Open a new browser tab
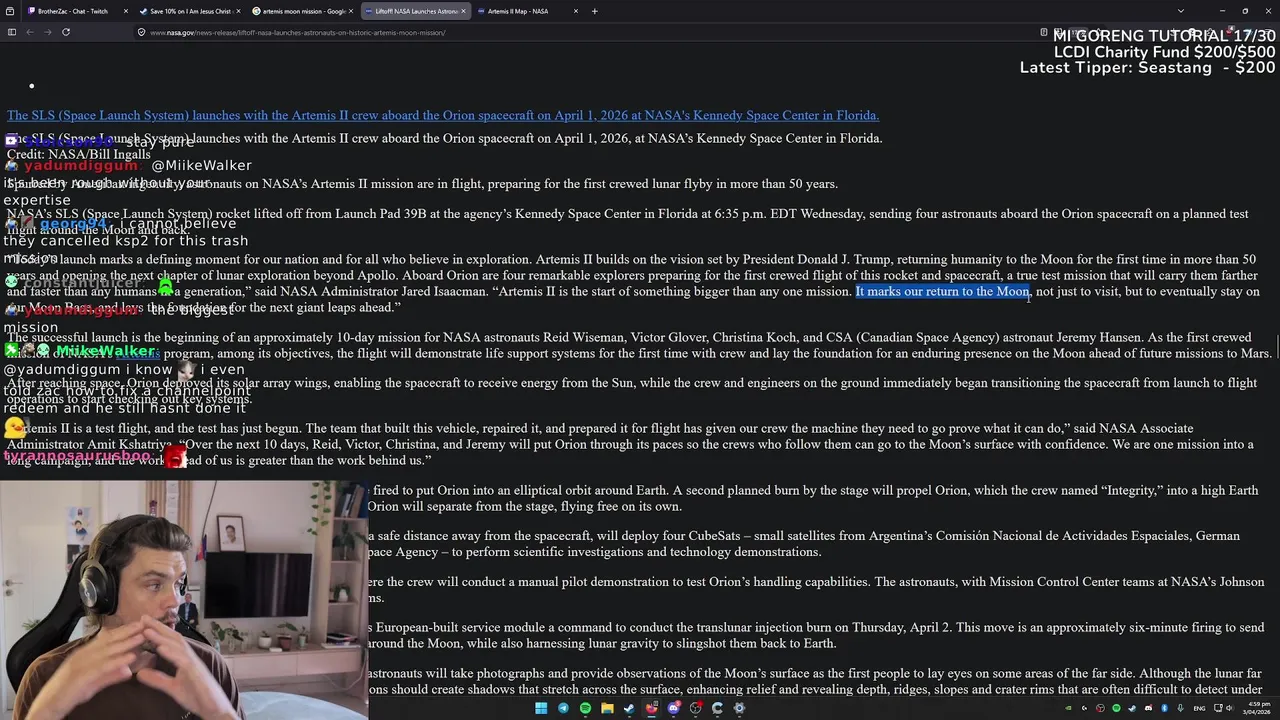This screenshot has height=720, width=1280. coord(594,11)
